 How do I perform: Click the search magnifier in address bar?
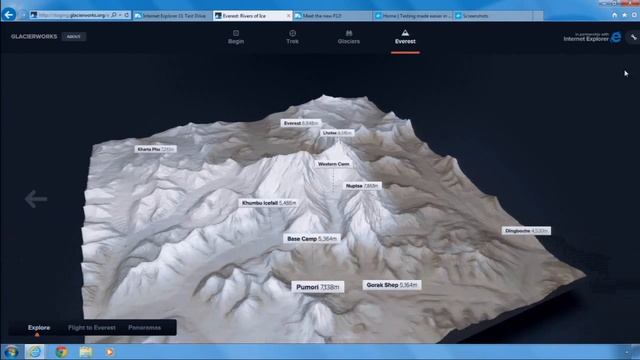114,15
